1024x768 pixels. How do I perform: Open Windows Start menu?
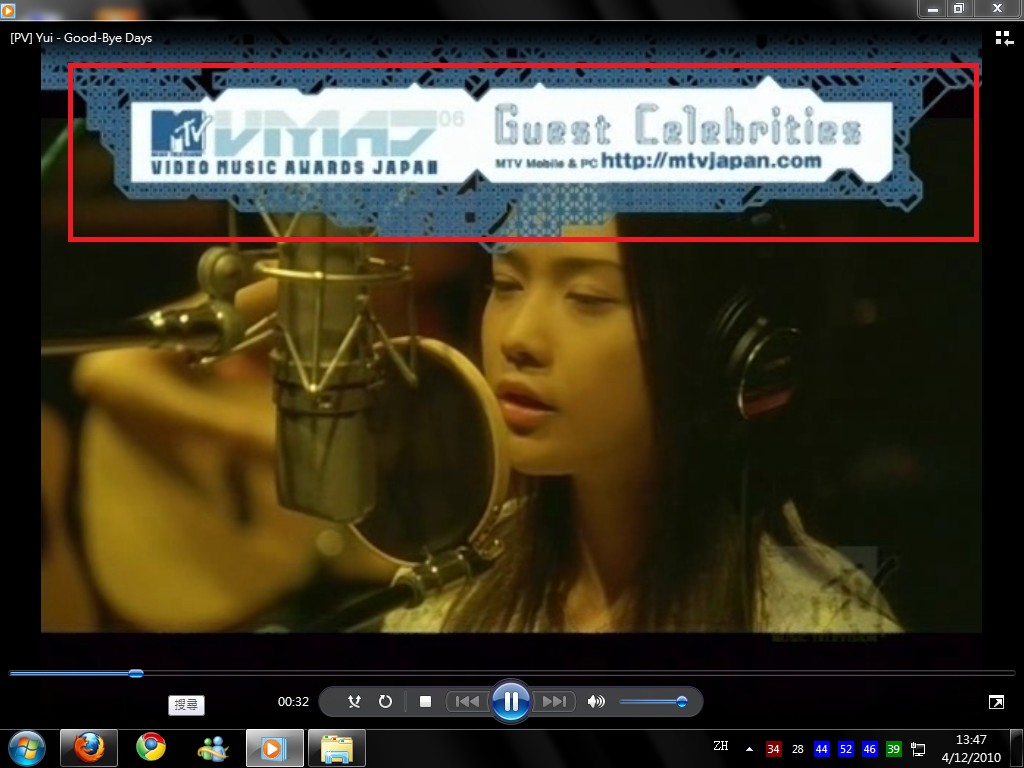[x=27, y=748]
